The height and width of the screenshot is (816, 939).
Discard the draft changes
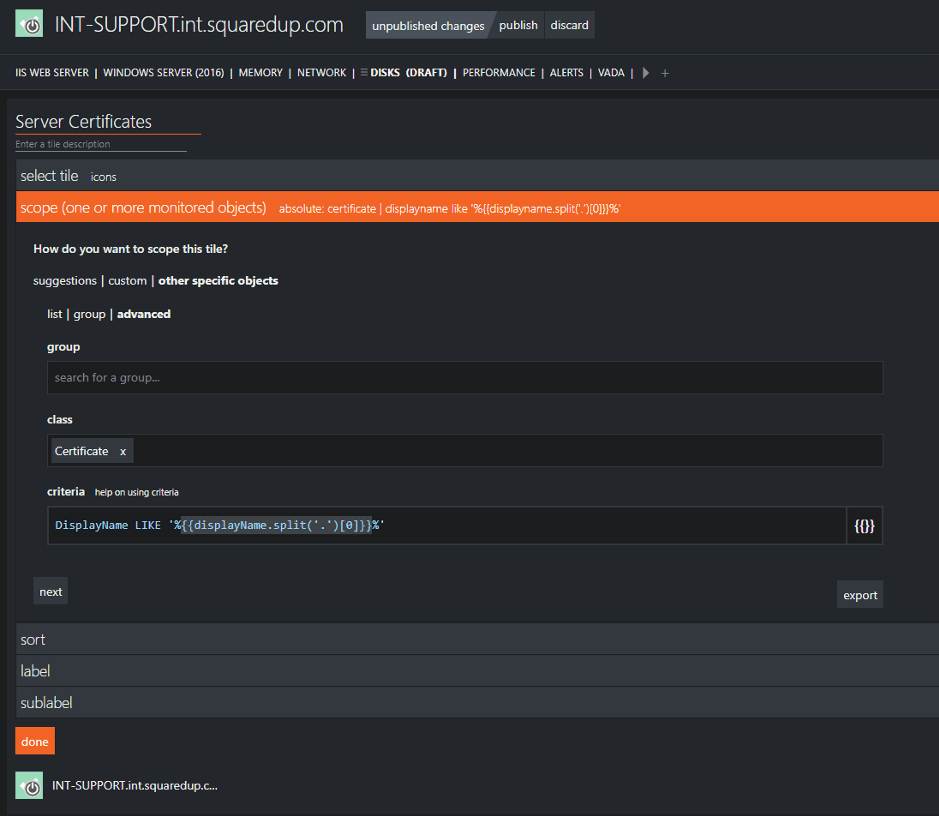point(570,25)
